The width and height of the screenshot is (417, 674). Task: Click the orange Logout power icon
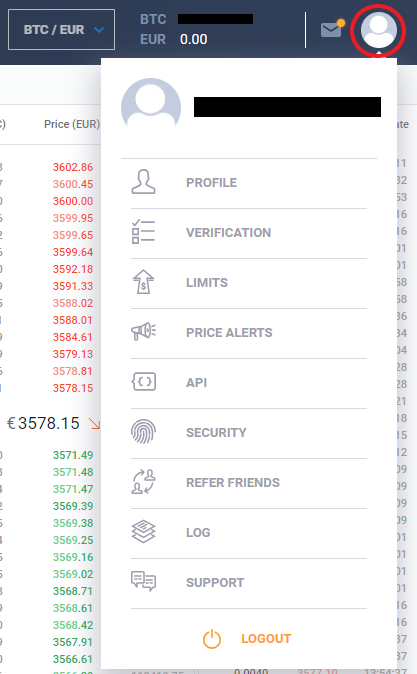(212, 639)
